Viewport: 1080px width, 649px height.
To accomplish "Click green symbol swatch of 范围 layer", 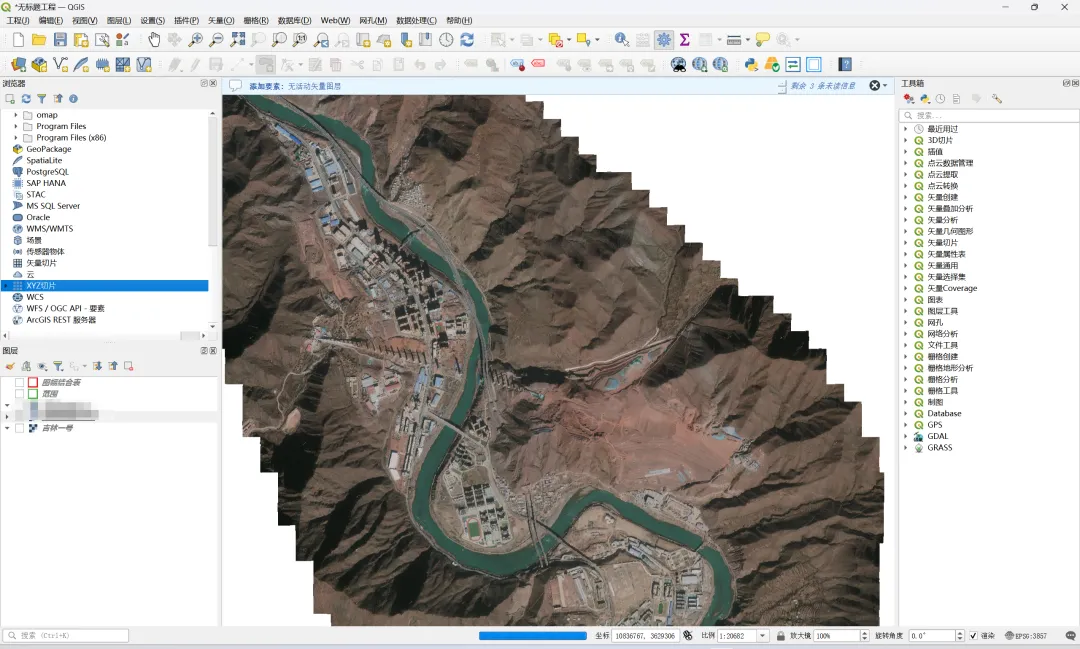I will (32, 394).
